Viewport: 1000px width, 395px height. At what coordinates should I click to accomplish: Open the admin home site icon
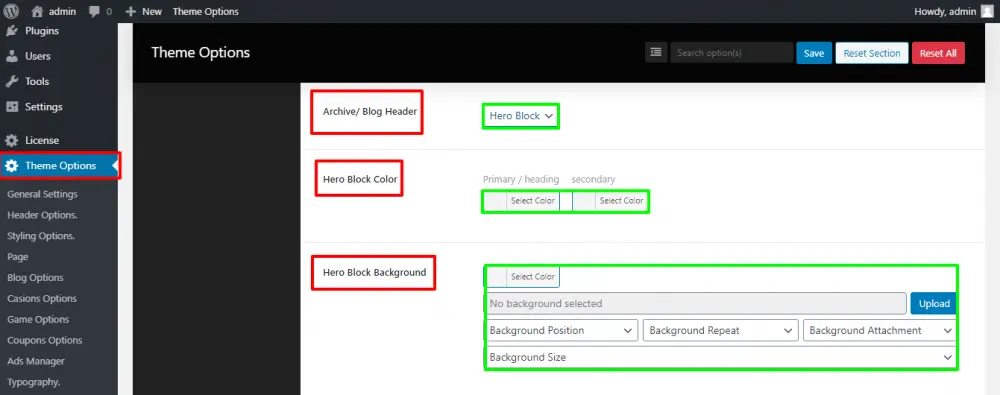click(37, 11)
